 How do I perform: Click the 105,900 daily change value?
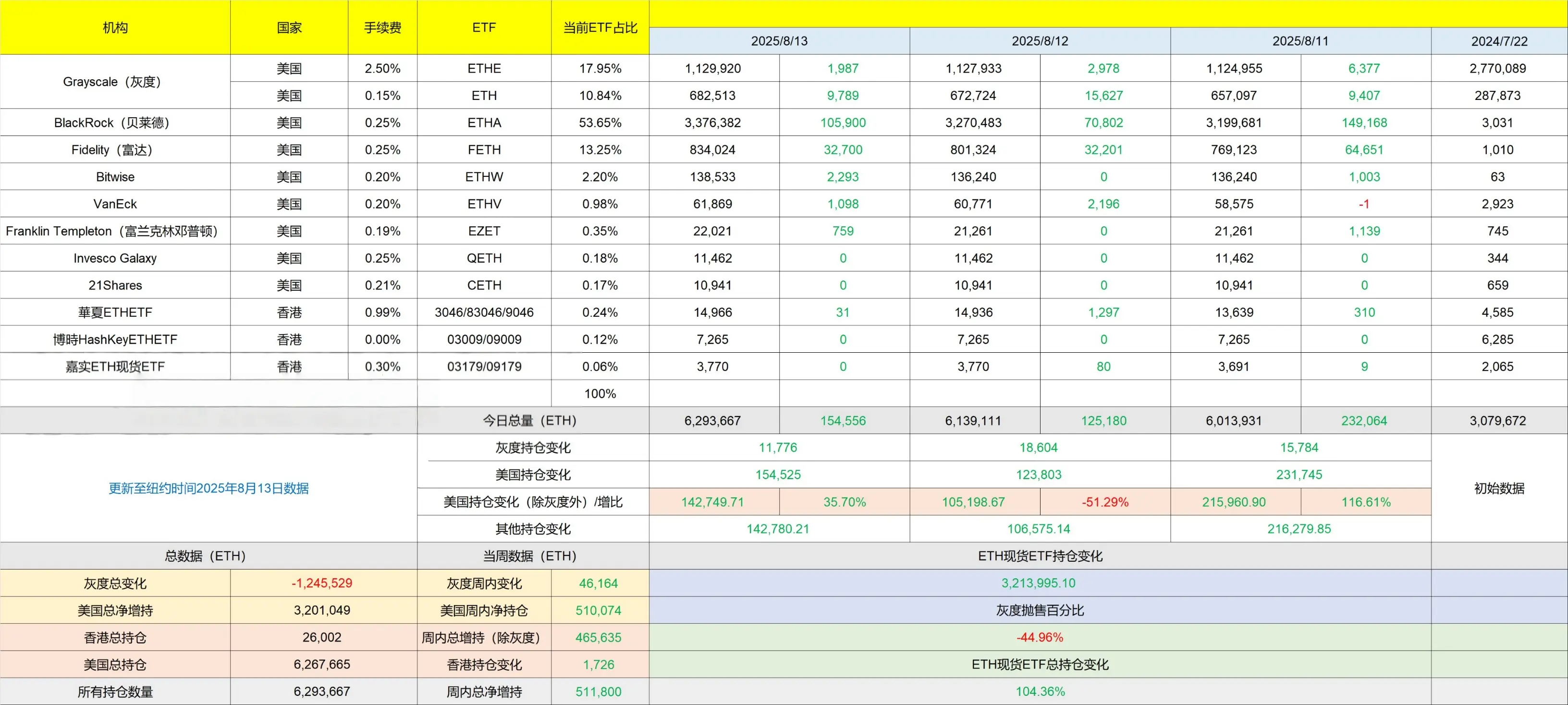[x=843, y=123]
